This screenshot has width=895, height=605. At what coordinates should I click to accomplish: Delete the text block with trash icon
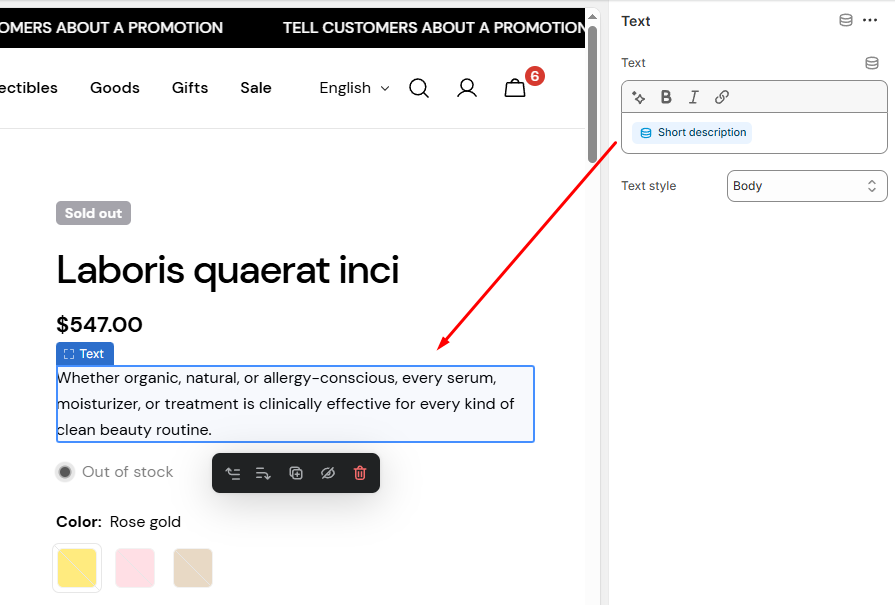[x=360, y=473]
